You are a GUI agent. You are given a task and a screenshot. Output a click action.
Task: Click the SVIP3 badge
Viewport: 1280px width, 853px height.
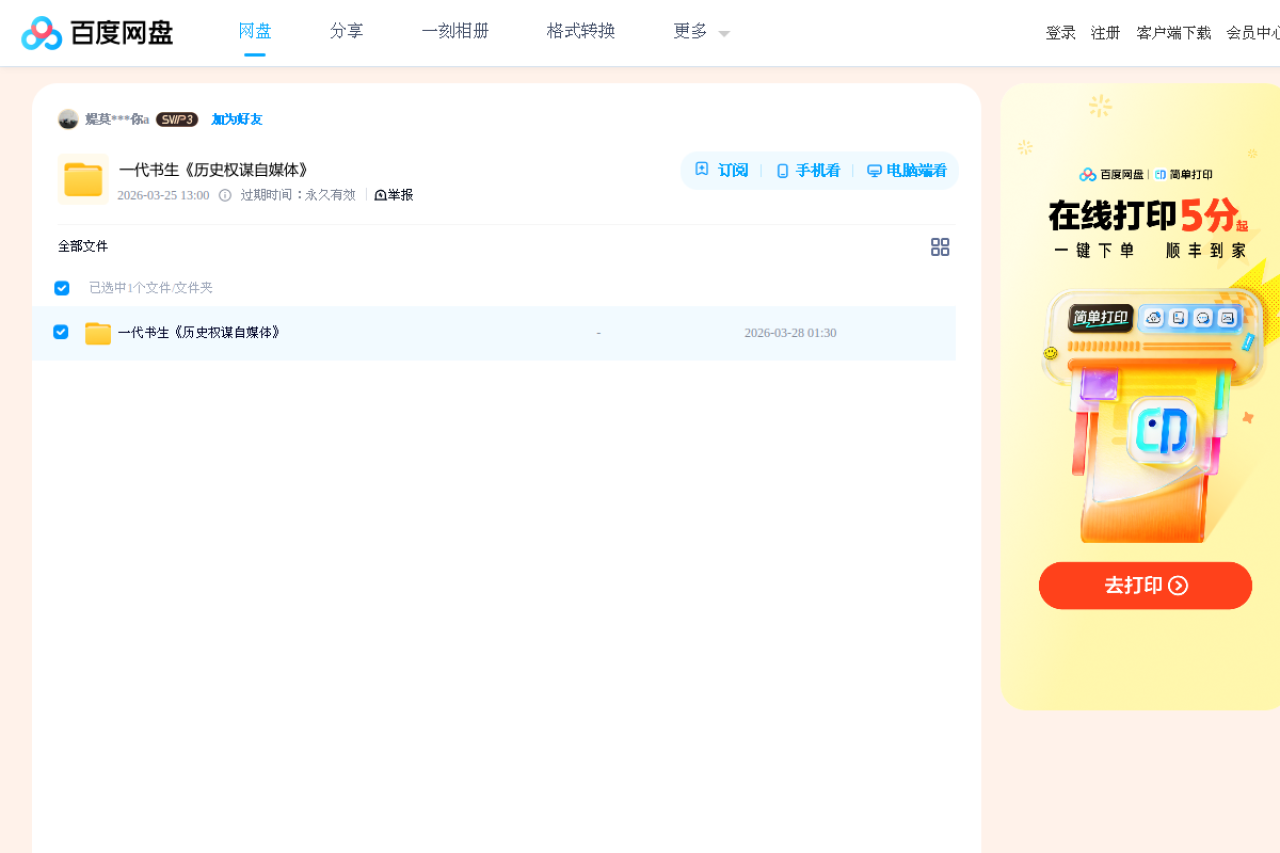point(177,119)
